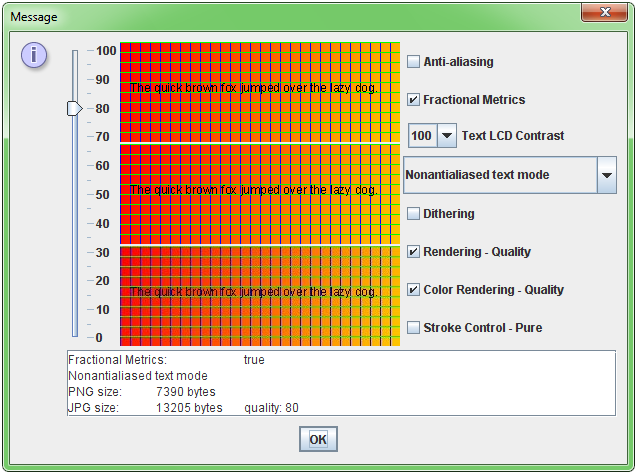Enable the Anti-aliasing checkbox

pyautogui.click(x=413, y=62)
